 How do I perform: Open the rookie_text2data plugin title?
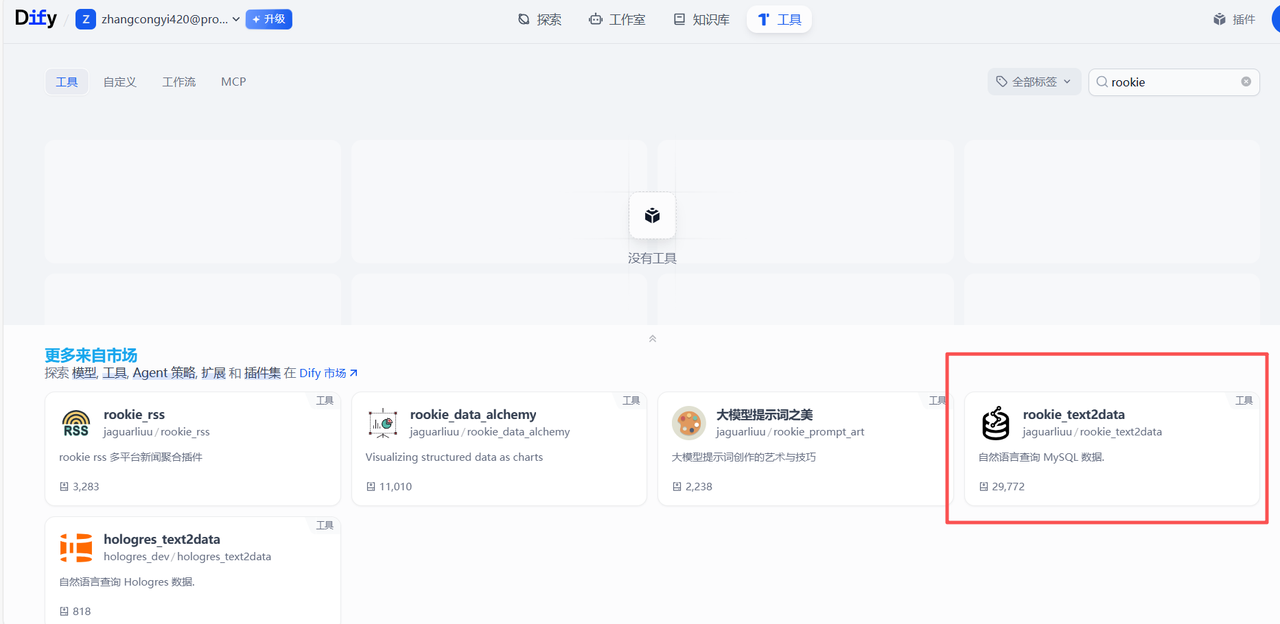(1074, 414)
